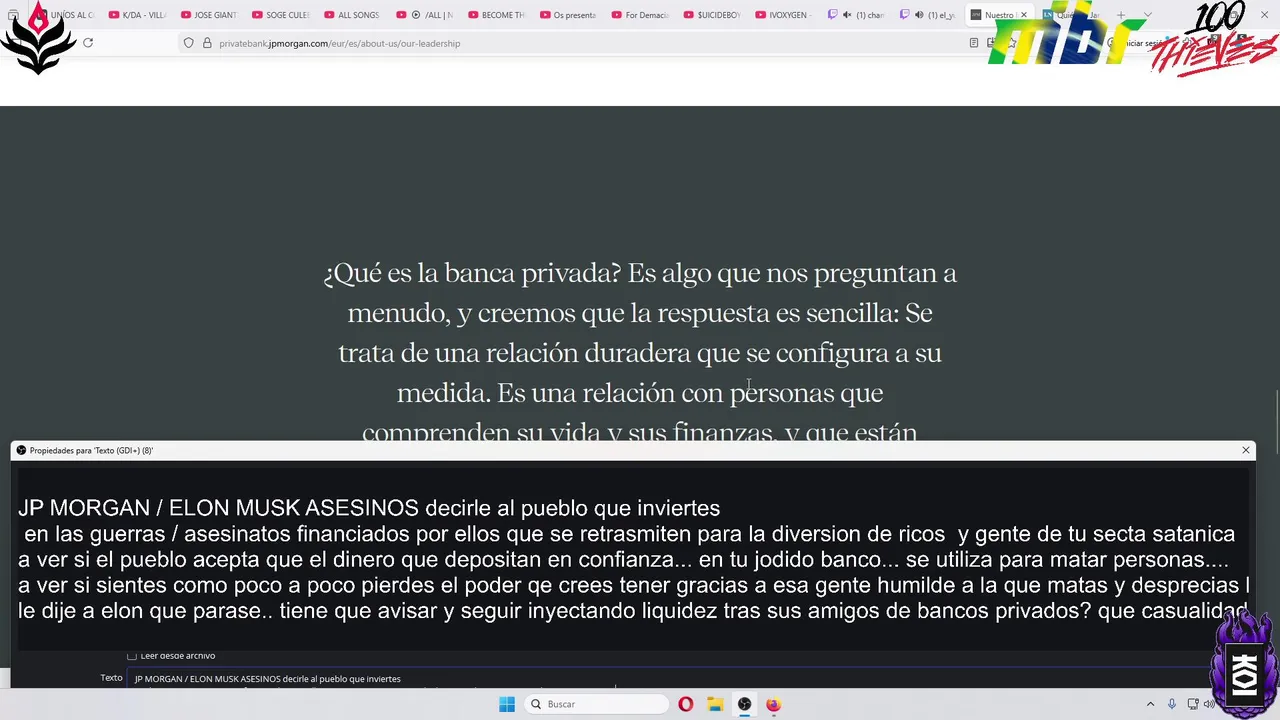Switch to the $UICIDEBOY tab

point(713,15)
